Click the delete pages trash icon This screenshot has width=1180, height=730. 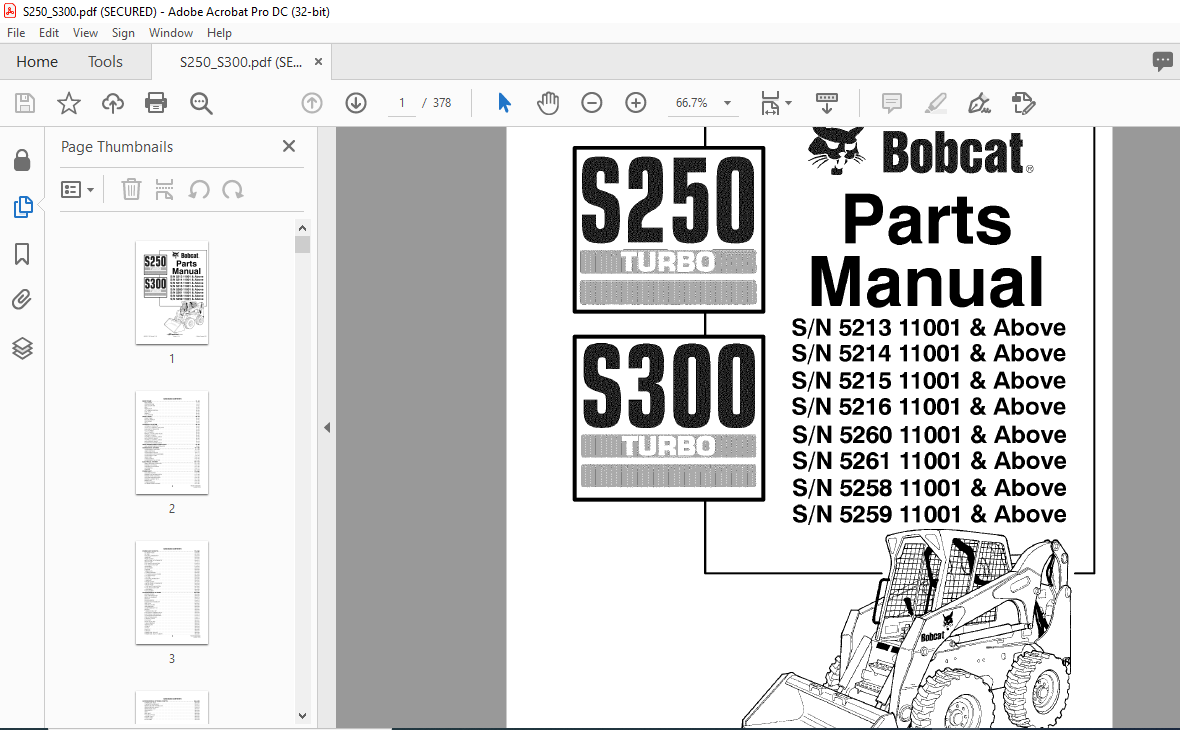[x=131, y=190]
